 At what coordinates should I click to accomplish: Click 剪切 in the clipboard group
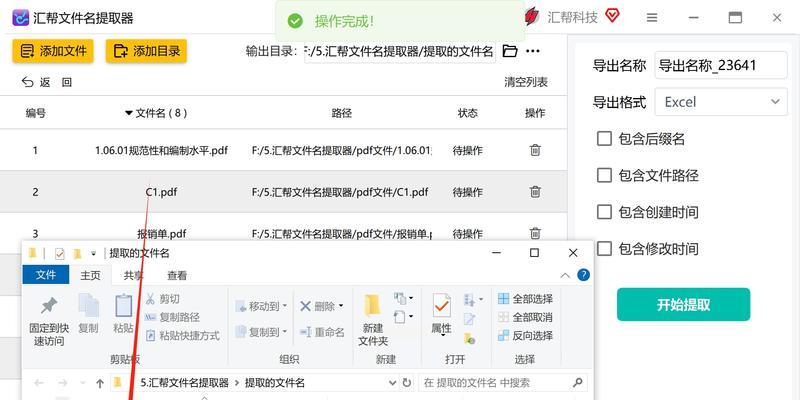[163, 299]
